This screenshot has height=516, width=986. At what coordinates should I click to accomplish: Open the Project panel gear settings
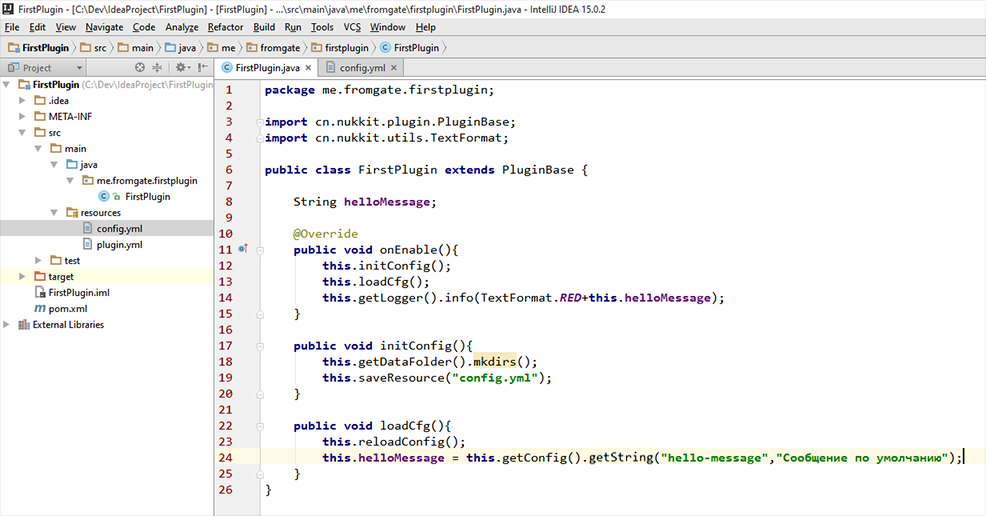click(182, 67)
